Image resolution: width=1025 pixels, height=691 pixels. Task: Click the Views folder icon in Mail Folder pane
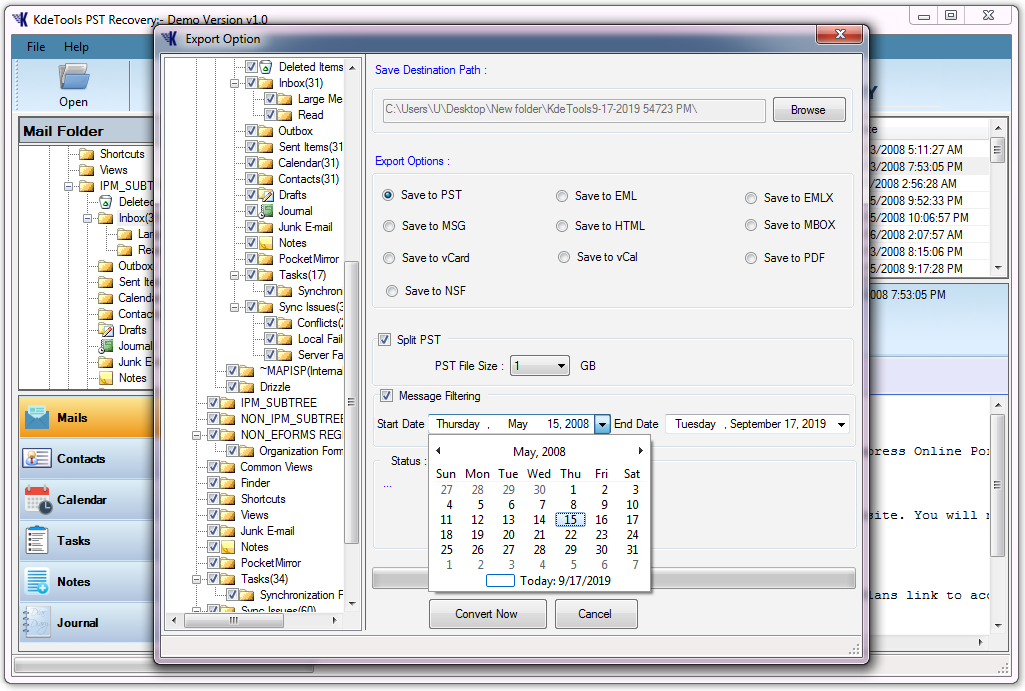point(86,170)
